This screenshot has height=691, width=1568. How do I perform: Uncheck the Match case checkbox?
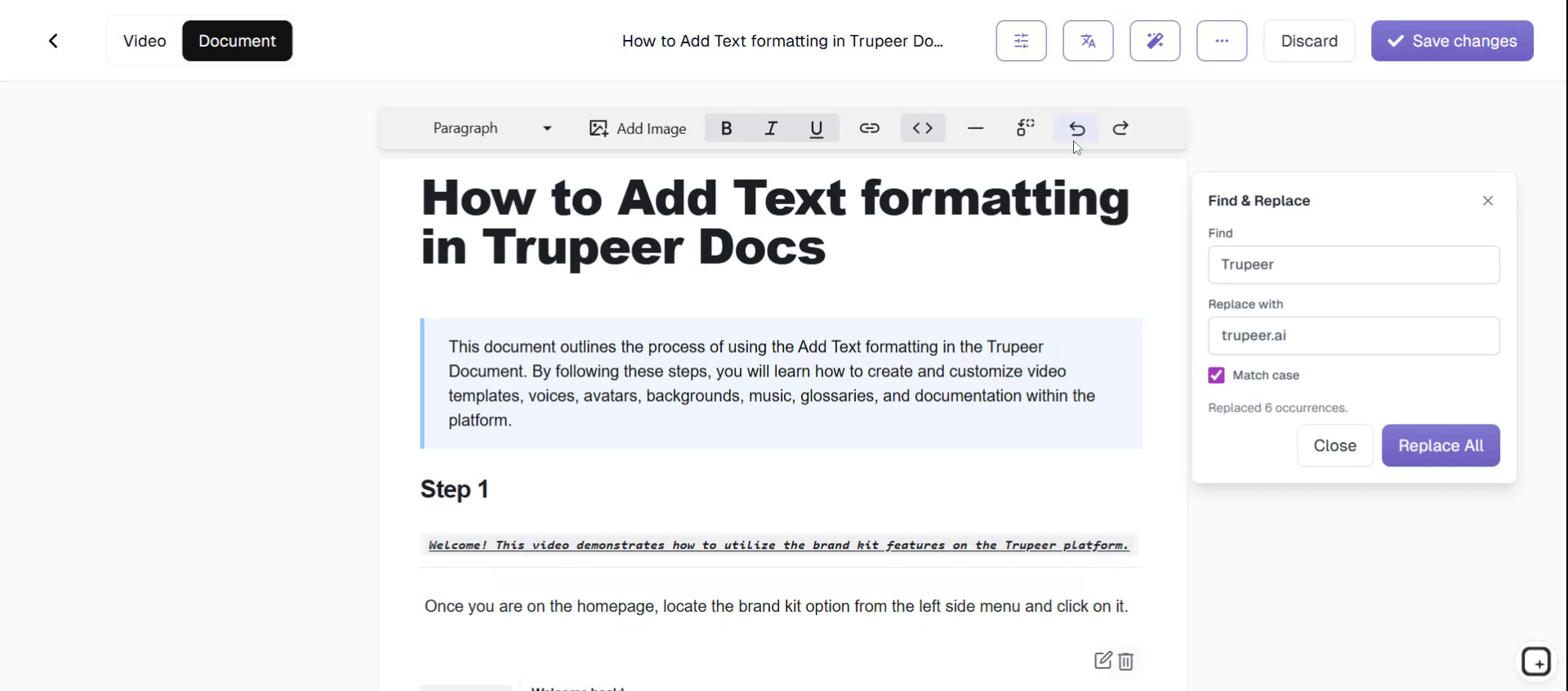1216,375
